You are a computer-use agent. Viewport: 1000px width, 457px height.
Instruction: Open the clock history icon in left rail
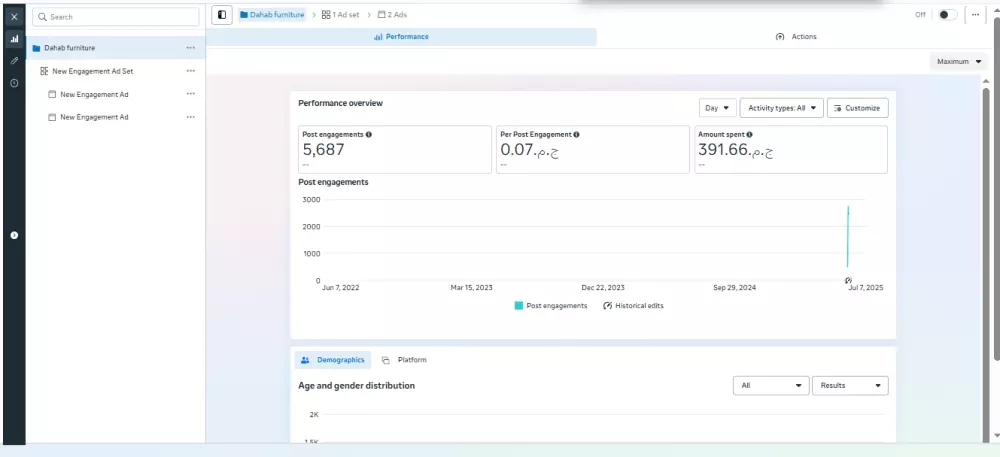(x=14, y=83)
